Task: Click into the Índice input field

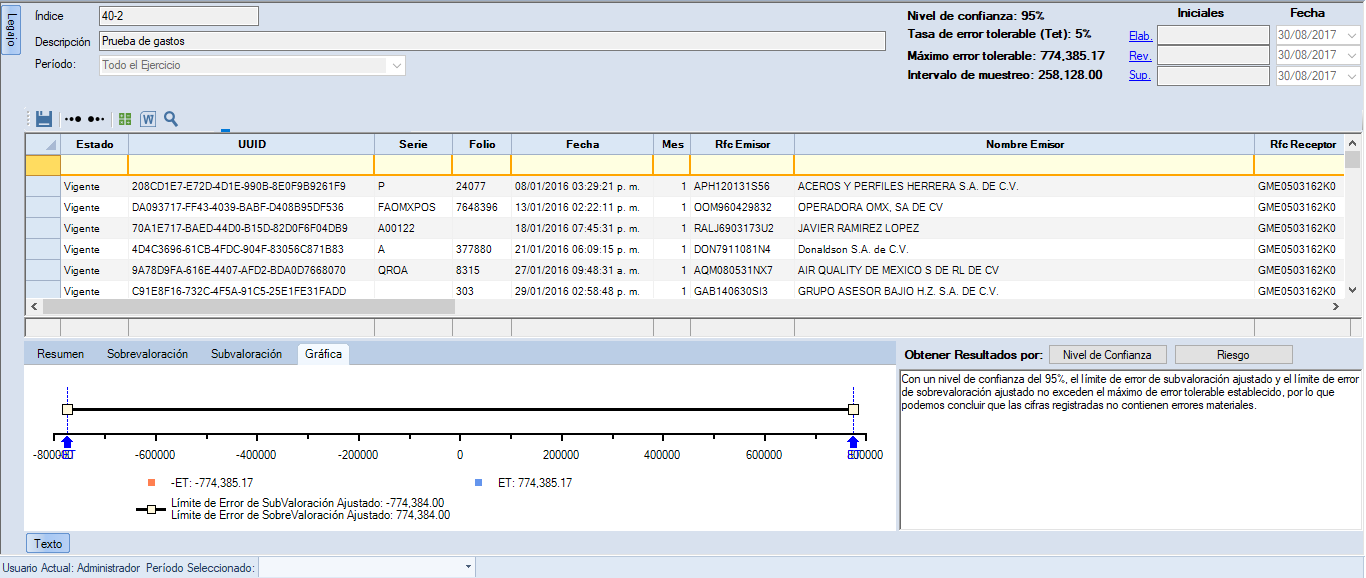Action: pyautogui.click(x=178, y=16)
